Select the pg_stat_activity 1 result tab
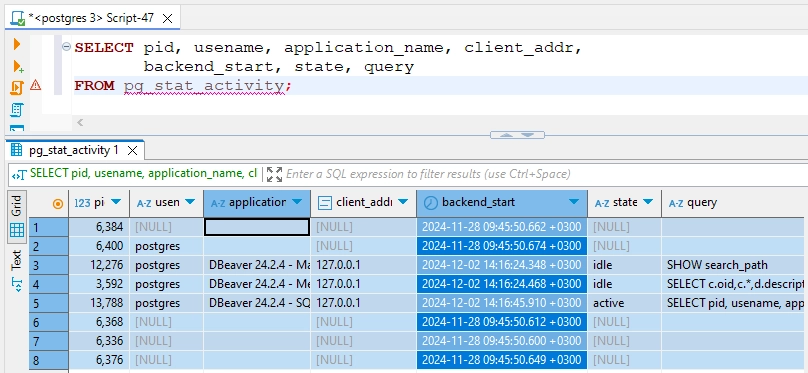The image size is (808, 373). 74,150
